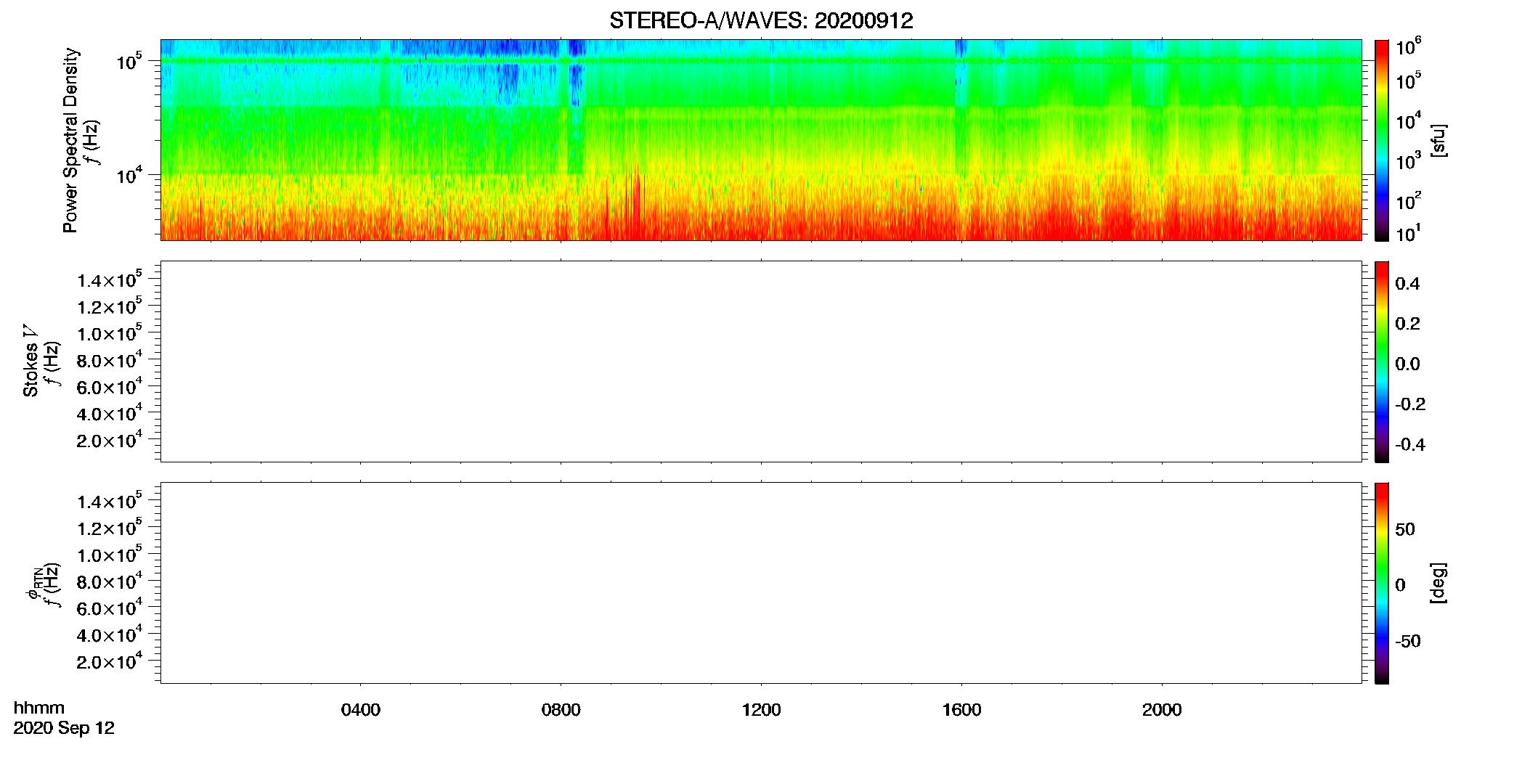Screen dimensions: 1522x784
Task: Click the hhmm axis label
Action: pos(39,708)
